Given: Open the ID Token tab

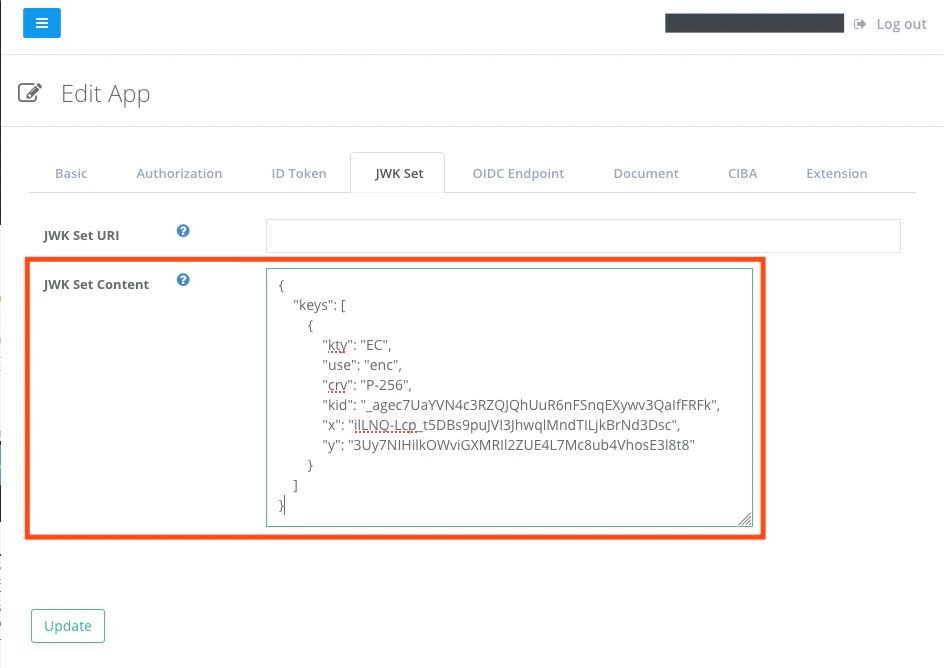Looking at the screenshot, I should (x=298, y=173).
